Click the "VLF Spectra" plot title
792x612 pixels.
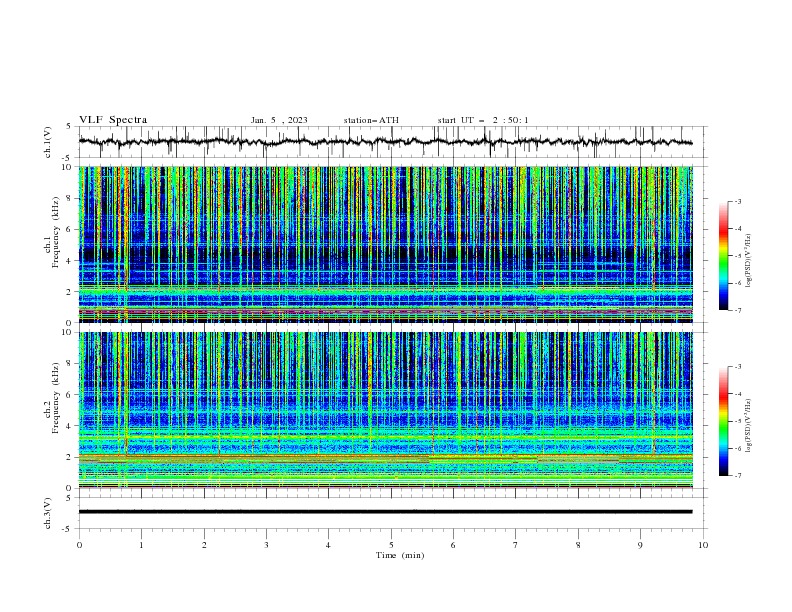click(x=113, y=120)
